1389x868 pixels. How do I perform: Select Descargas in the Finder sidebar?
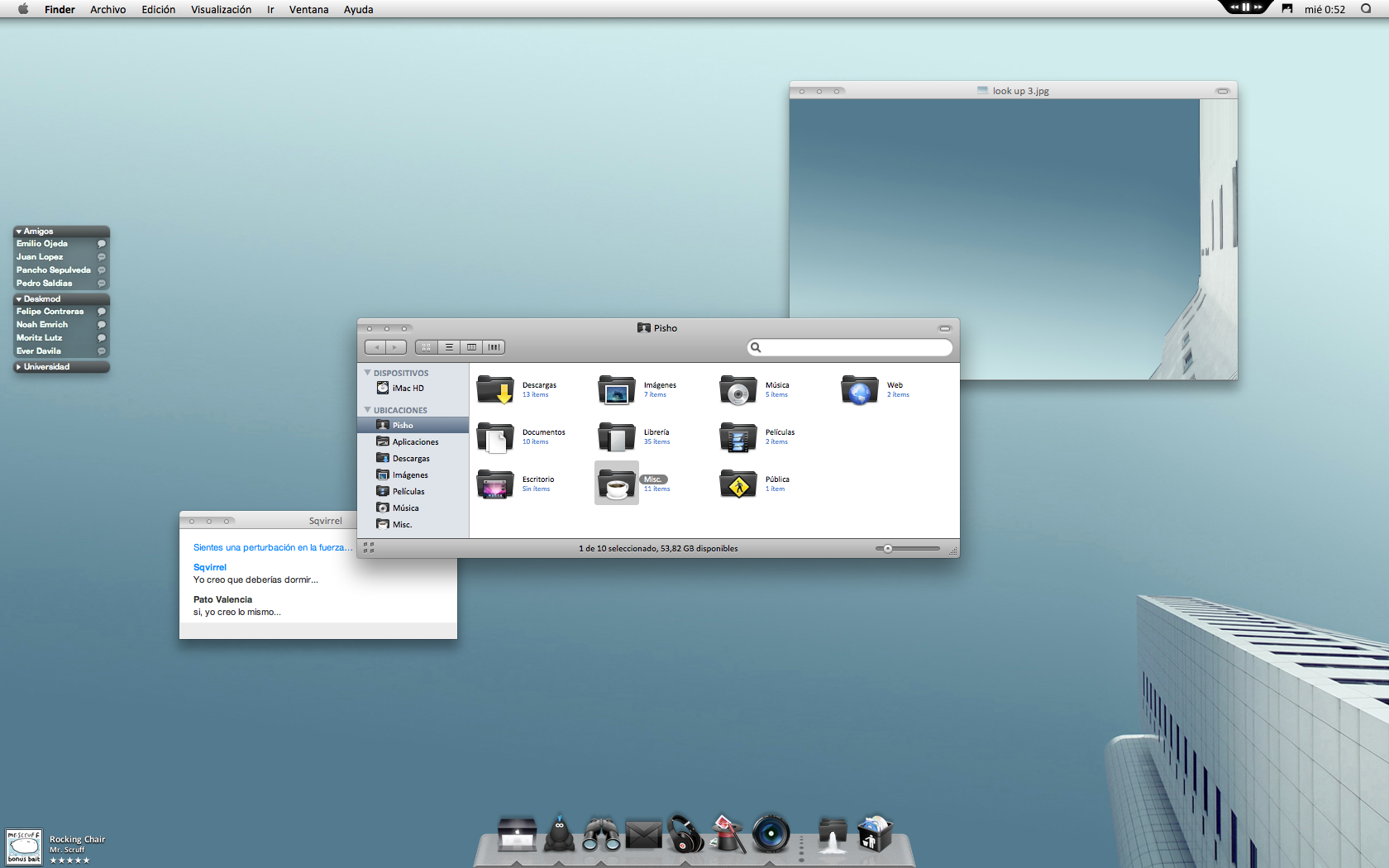tap(413, 458)
